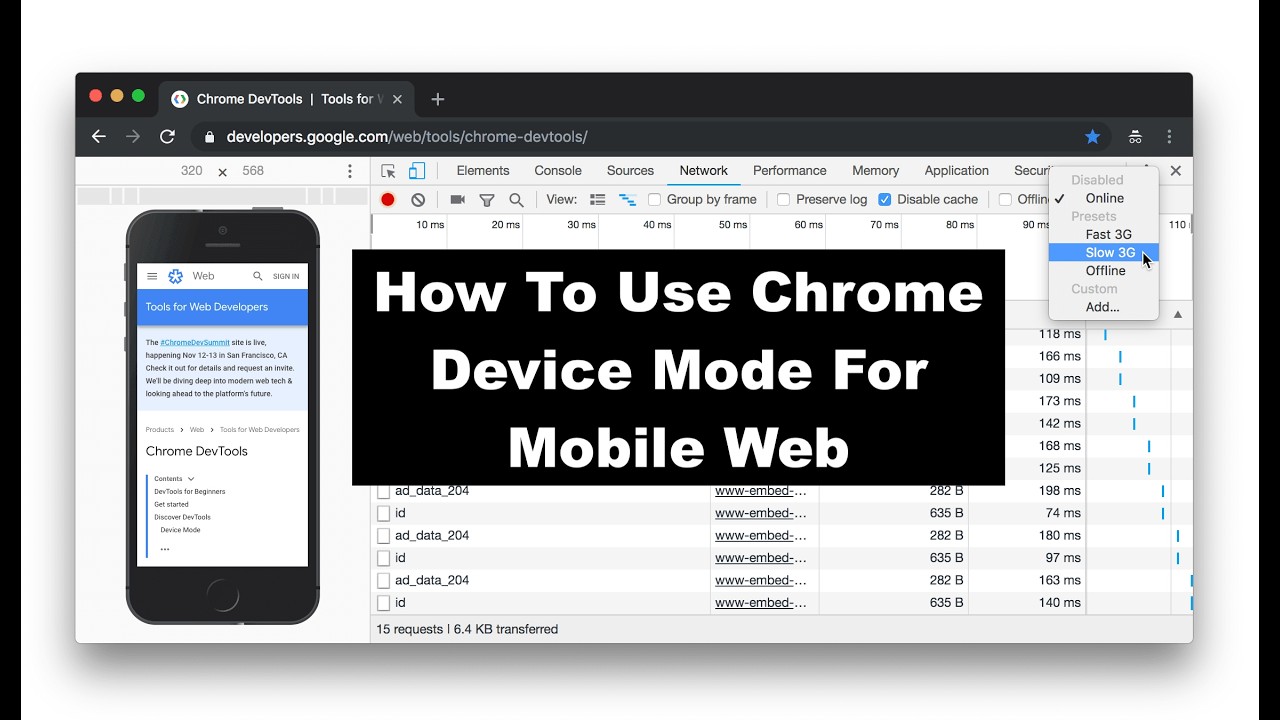The height and width of the screenshot is (720, 1280).
Task: Check box for ad_data_204 180 ms row
Action: (x=383, y=536)
